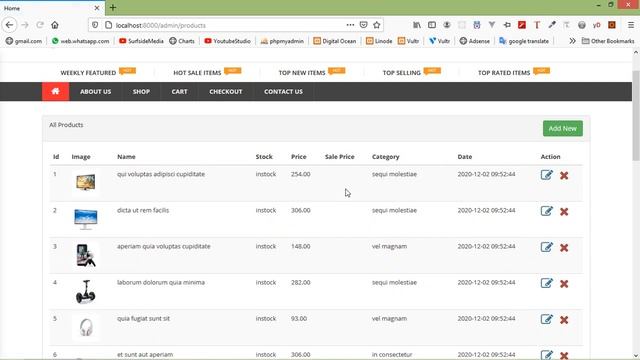Click price cell '254.00'
Image resolution: width=640 pixels, height=360 pixels.
[300, 174]
